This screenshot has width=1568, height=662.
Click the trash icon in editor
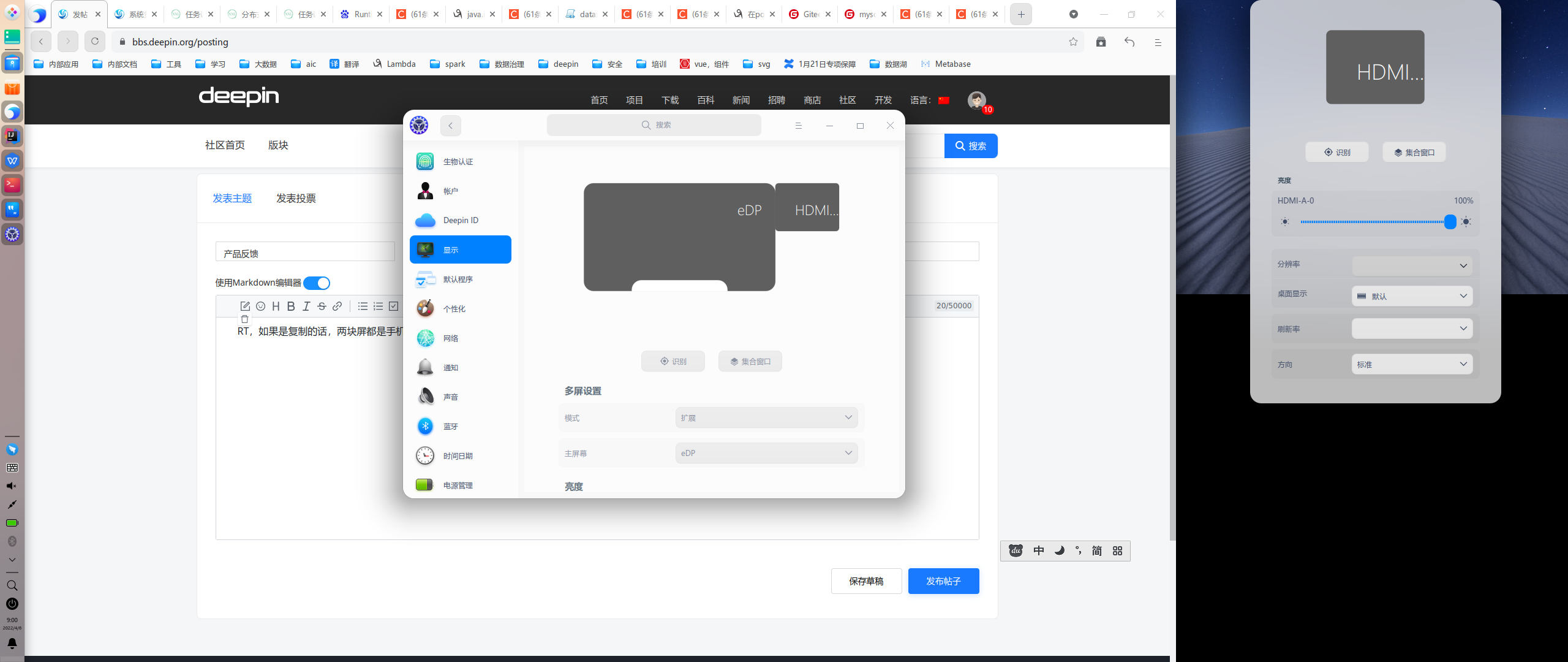pos(244,319)
